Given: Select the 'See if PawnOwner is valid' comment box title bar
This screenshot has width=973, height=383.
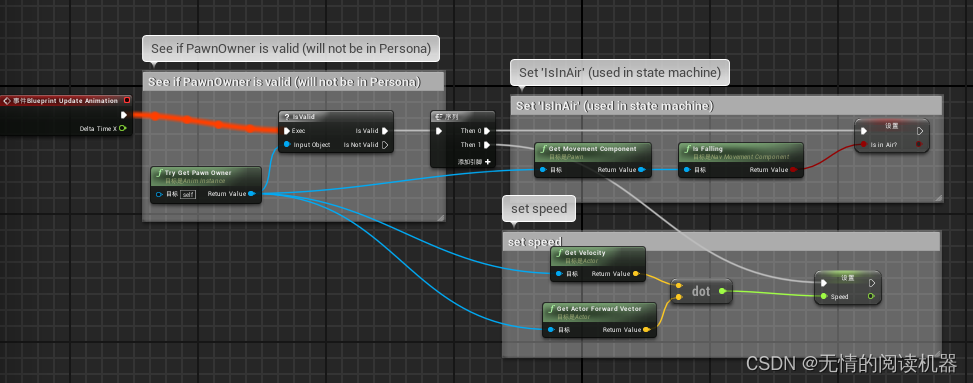Looking at the screenshot, I should [x=294, y=82].
